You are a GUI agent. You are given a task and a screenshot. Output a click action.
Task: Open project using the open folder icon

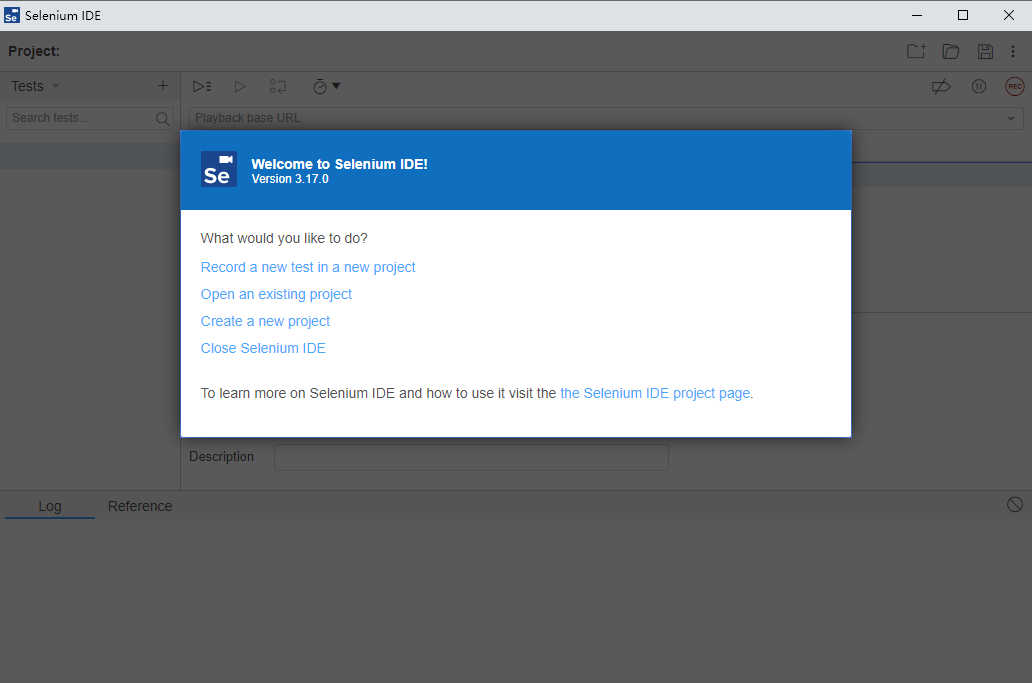pyautogui.click(x=950, y=51)
